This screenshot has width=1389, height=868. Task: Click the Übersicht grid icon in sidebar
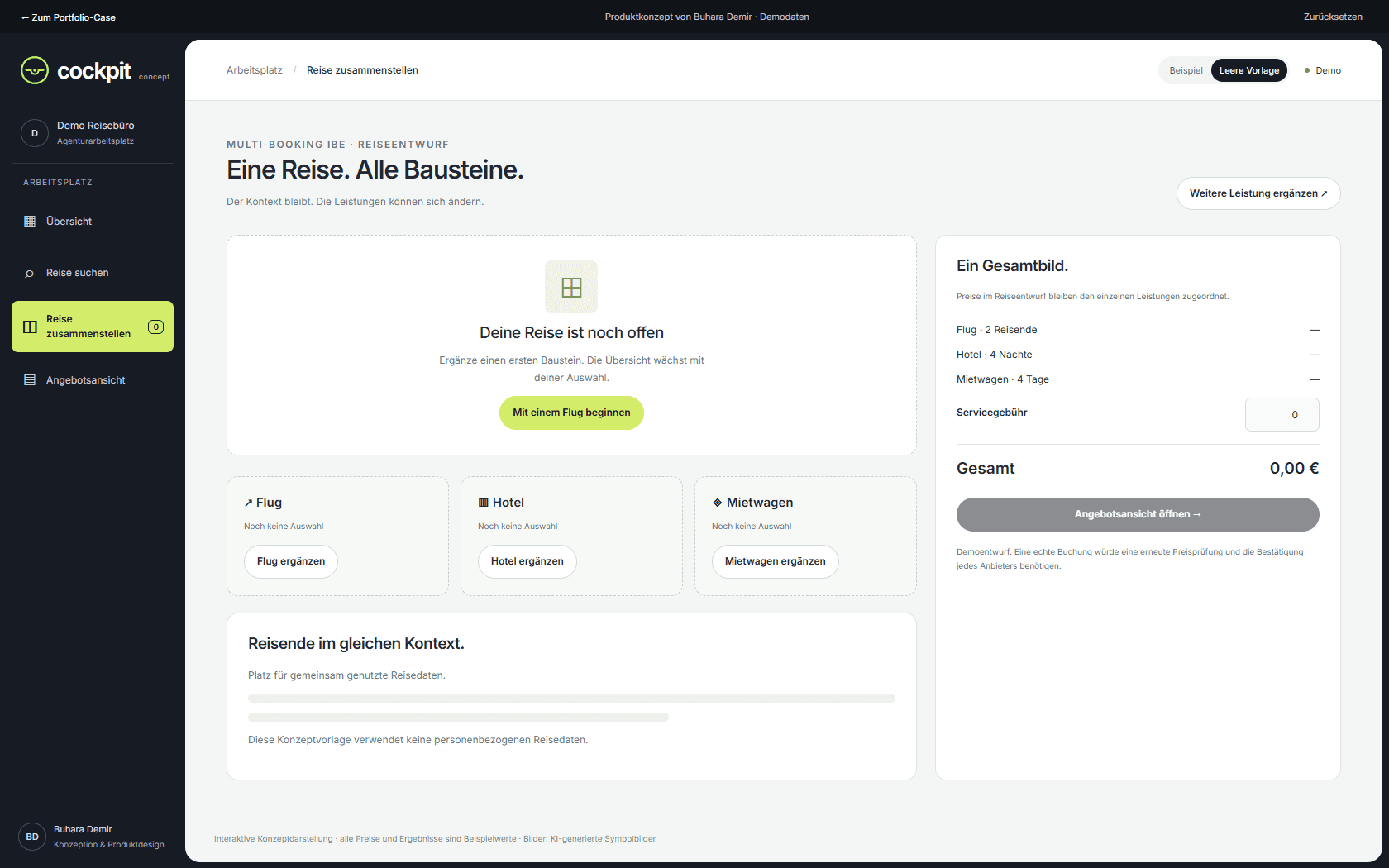30,221
